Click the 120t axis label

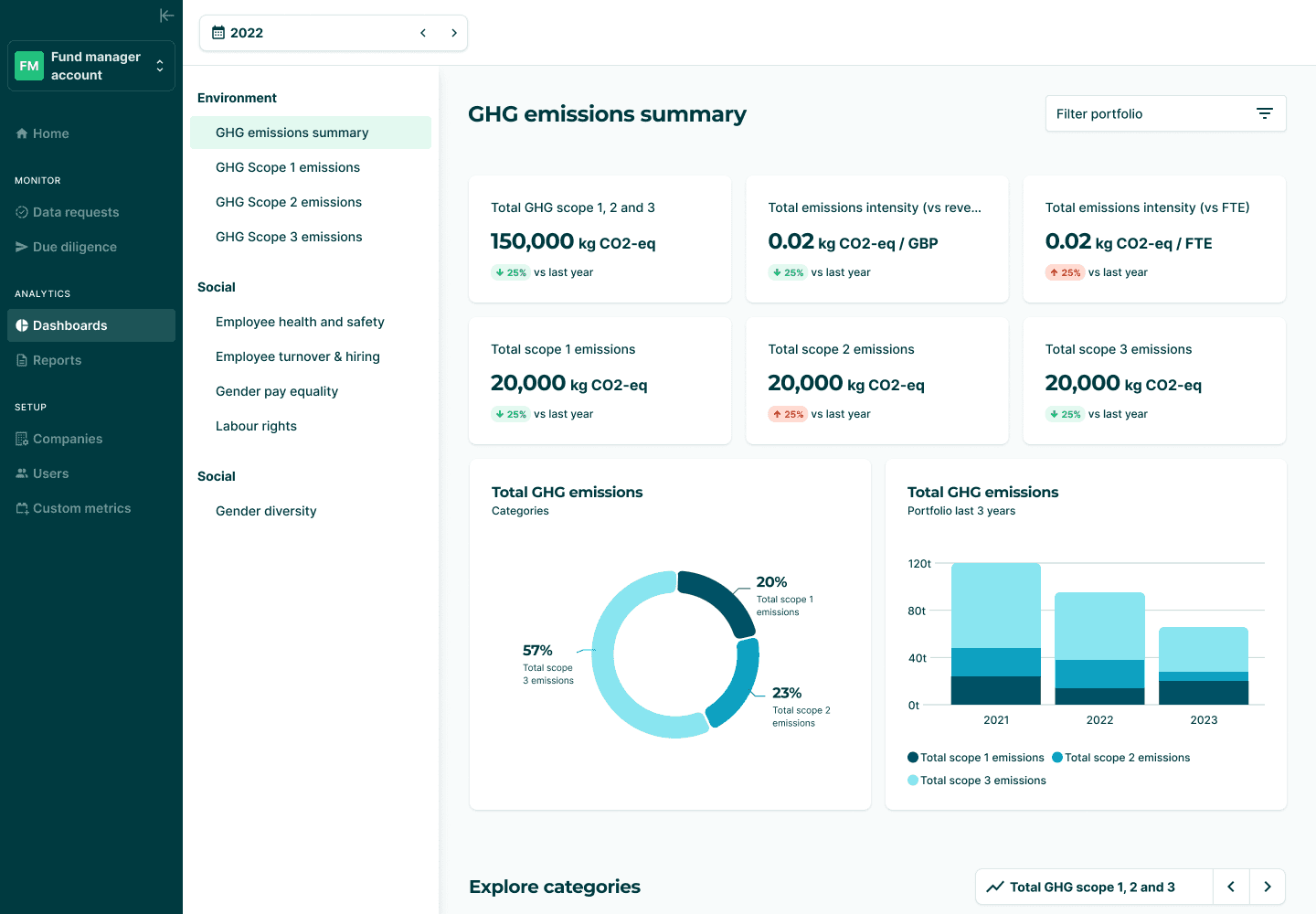(x=919, y=564)
